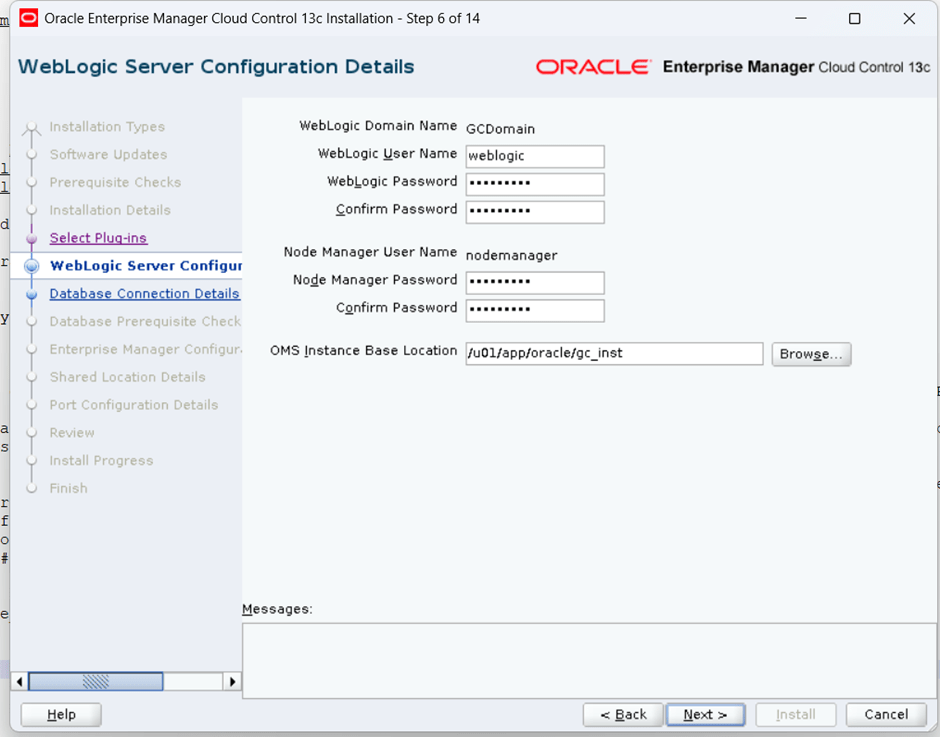Click the Oracle installer icon in title bar
The width and height of the screenshot is (940, 737).
pyautogui.click(x=28, y=18)
